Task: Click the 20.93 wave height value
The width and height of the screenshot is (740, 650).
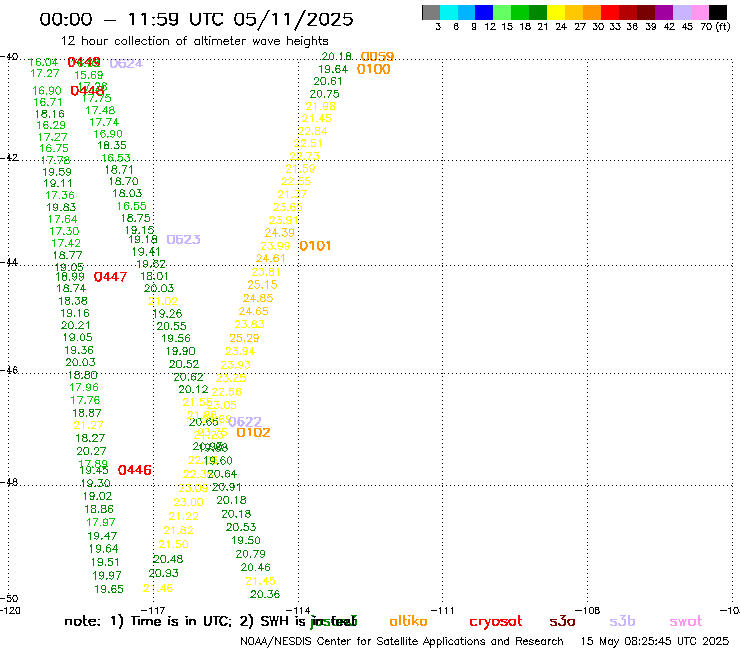Action: click(163, 574)
